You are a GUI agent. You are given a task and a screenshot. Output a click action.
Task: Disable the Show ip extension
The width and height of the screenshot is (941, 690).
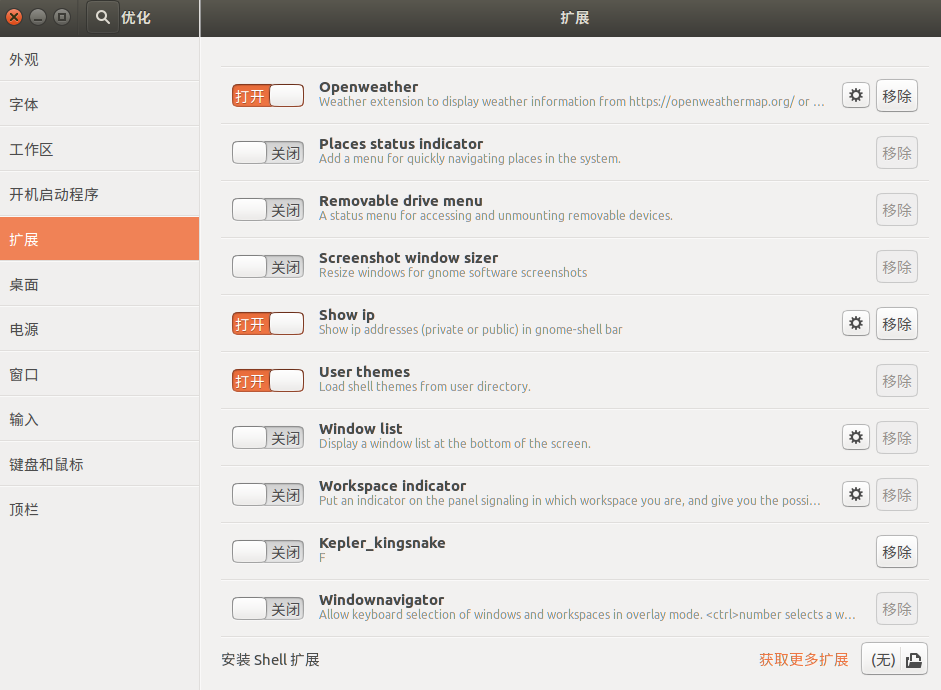click(x=268, y=323)
